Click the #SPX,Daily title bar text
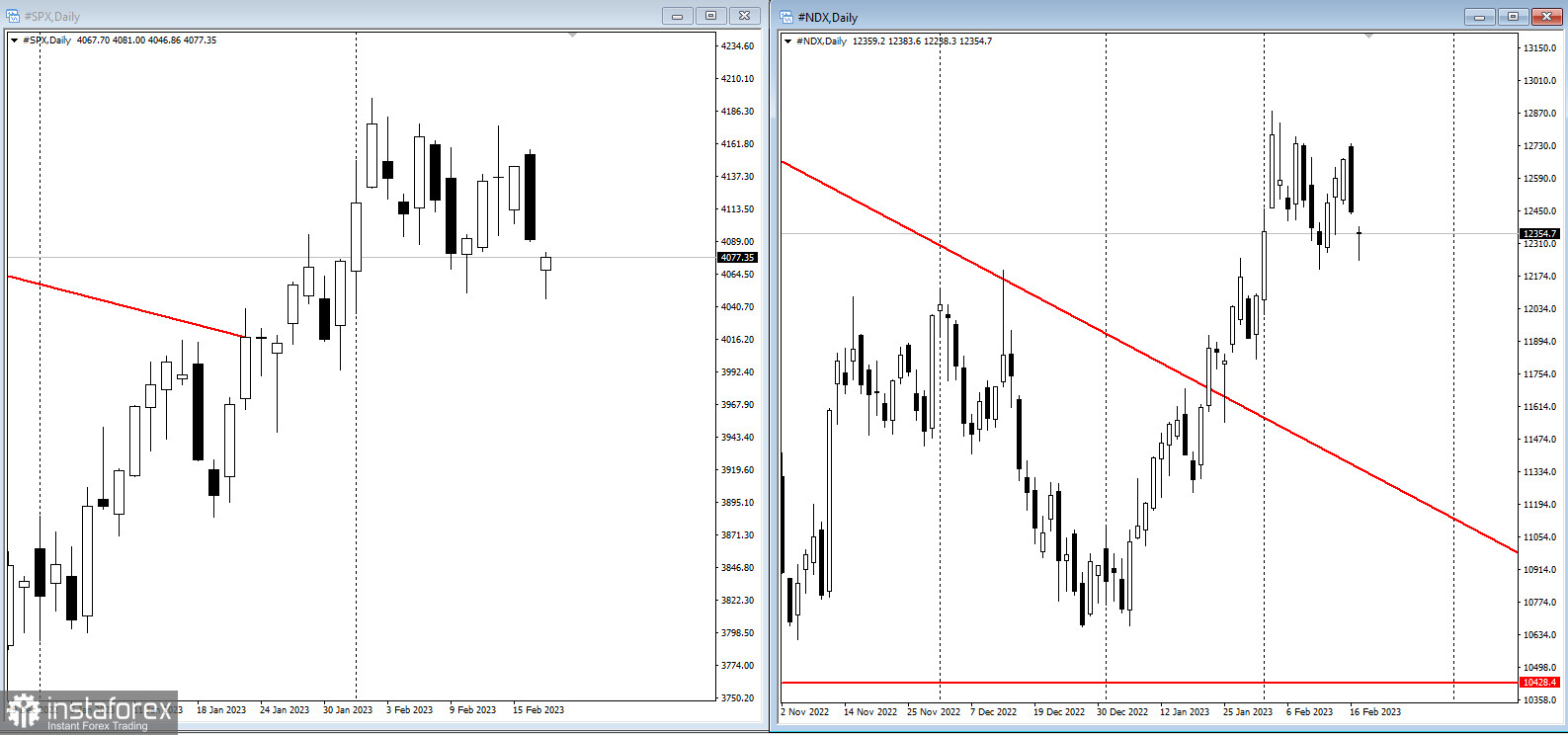This screenshot has width=1568, height=735. 52,17
